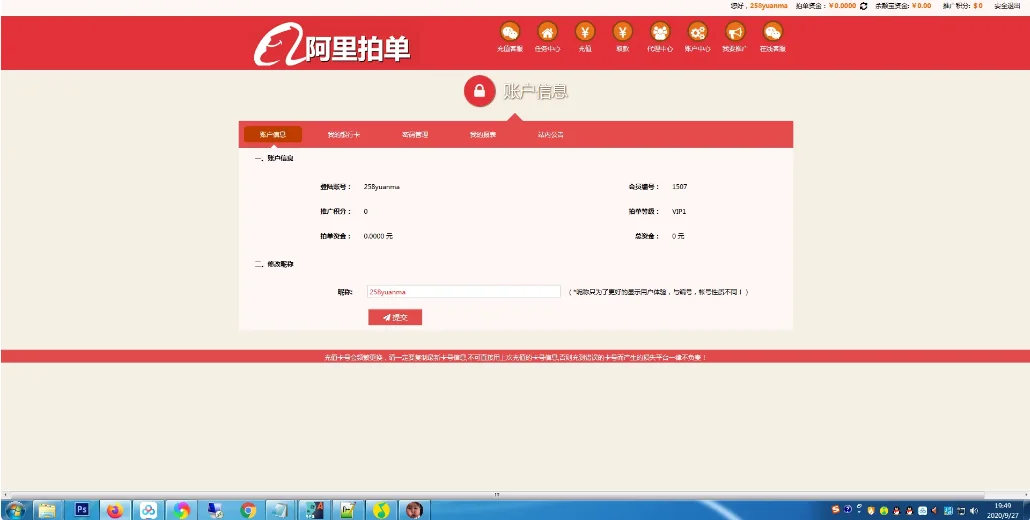Open 取款 withdrawal yen icon
Screen dimensions: 1030x520
pos(622,33)
